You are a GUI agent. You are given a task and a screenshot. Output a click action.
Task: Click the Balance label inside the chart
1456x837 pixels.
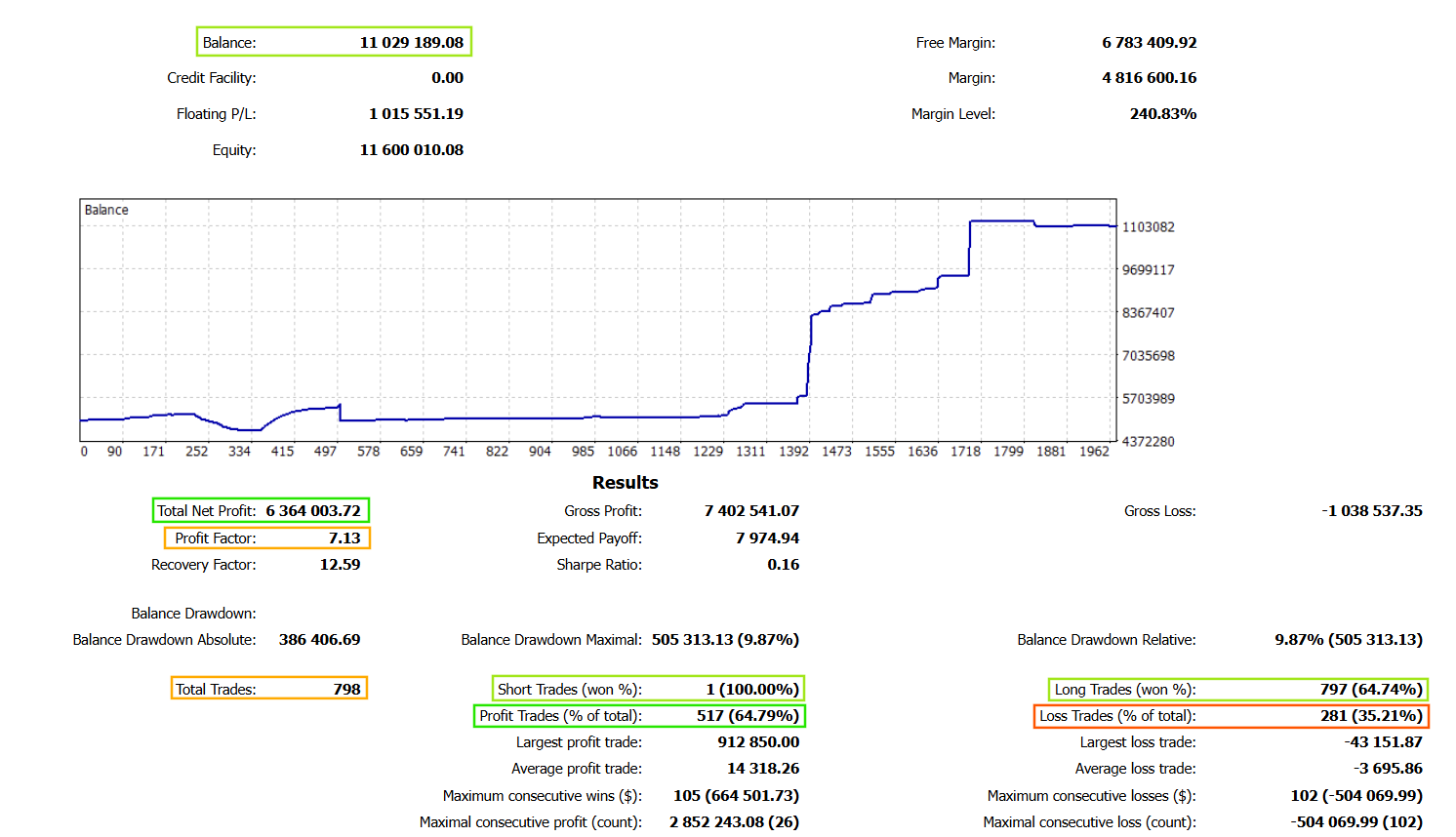click(106, 210)
